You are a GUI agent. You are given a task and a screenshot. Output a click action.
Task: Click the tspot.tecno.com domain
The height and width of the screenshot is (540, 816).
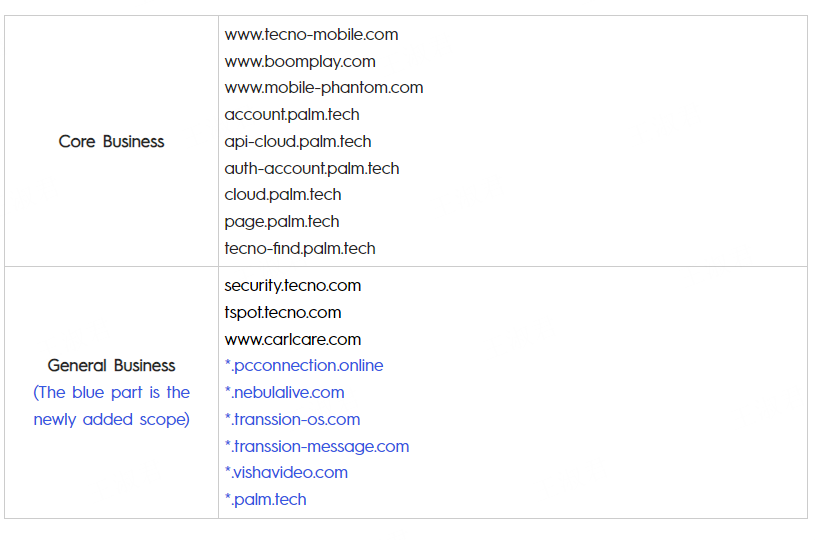[283, 312]
